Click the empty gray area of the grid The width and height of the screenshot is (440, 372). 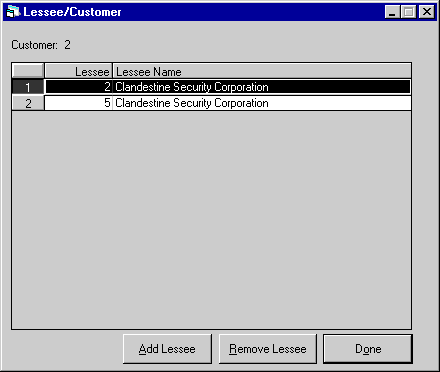[x=211, y=220]
